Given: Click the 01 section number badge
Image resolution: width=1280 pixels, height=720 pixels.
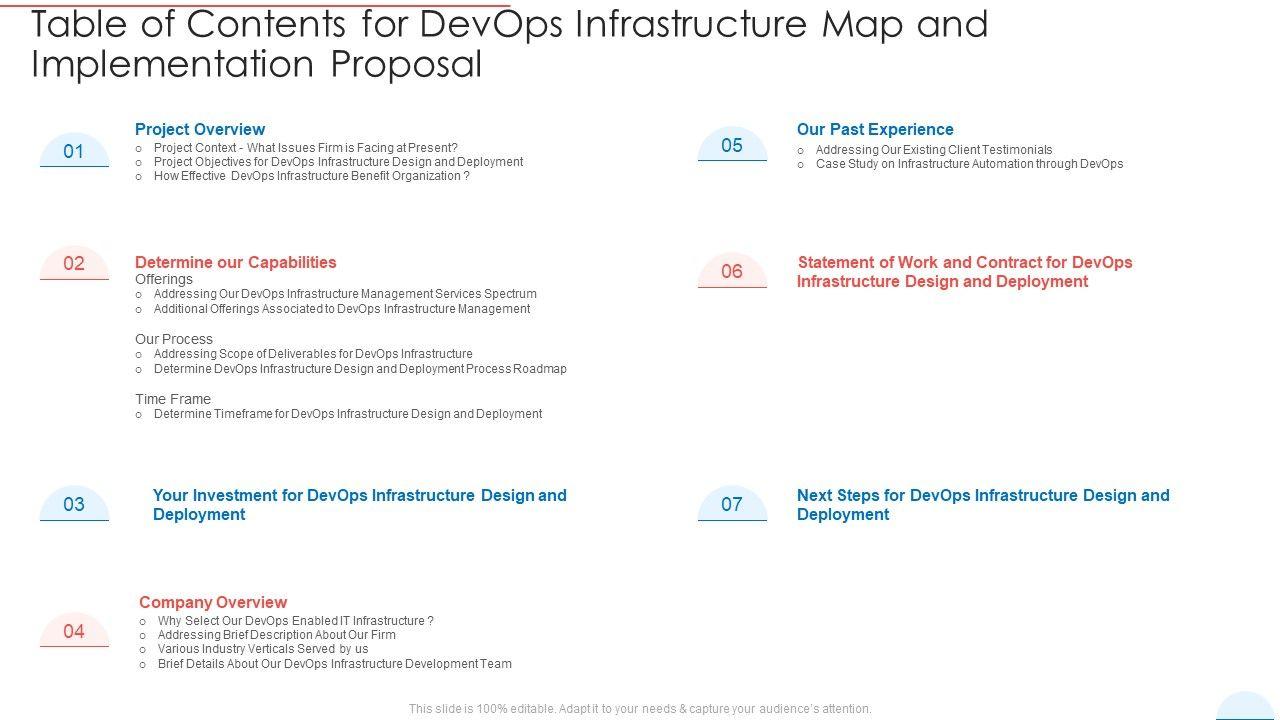Looking at the screenshot, I should tap(74, 151).
